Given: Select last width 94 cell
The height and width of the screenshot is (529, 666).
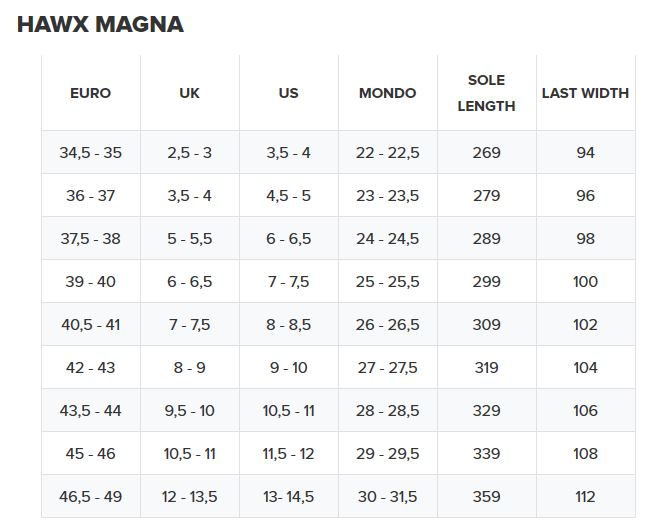Looking at the screenshot, I should tap(585, 153).
